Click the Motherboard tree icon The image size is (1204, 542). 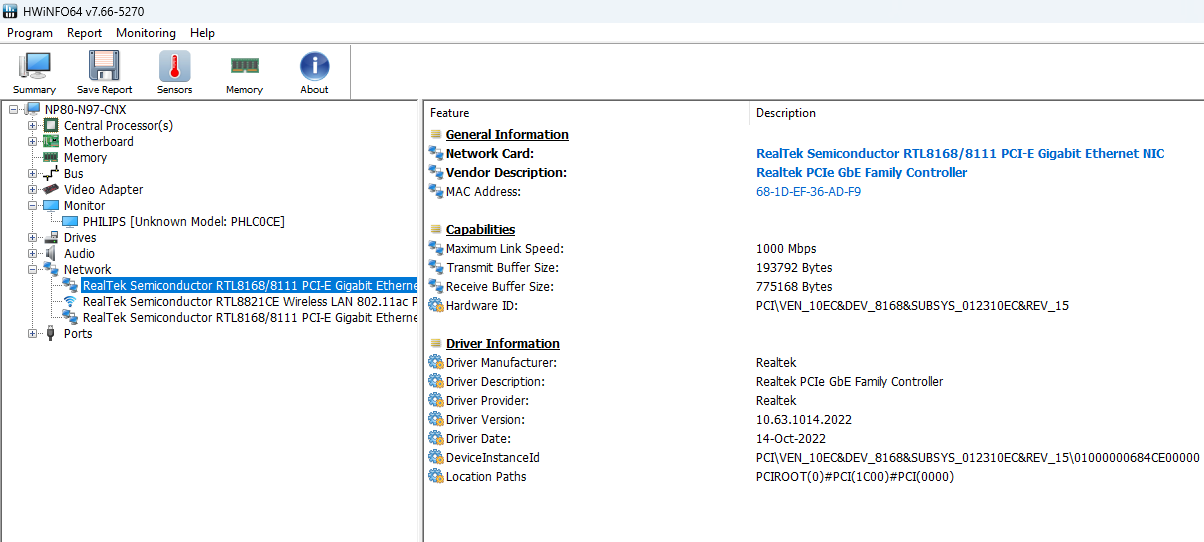point(50,141)
